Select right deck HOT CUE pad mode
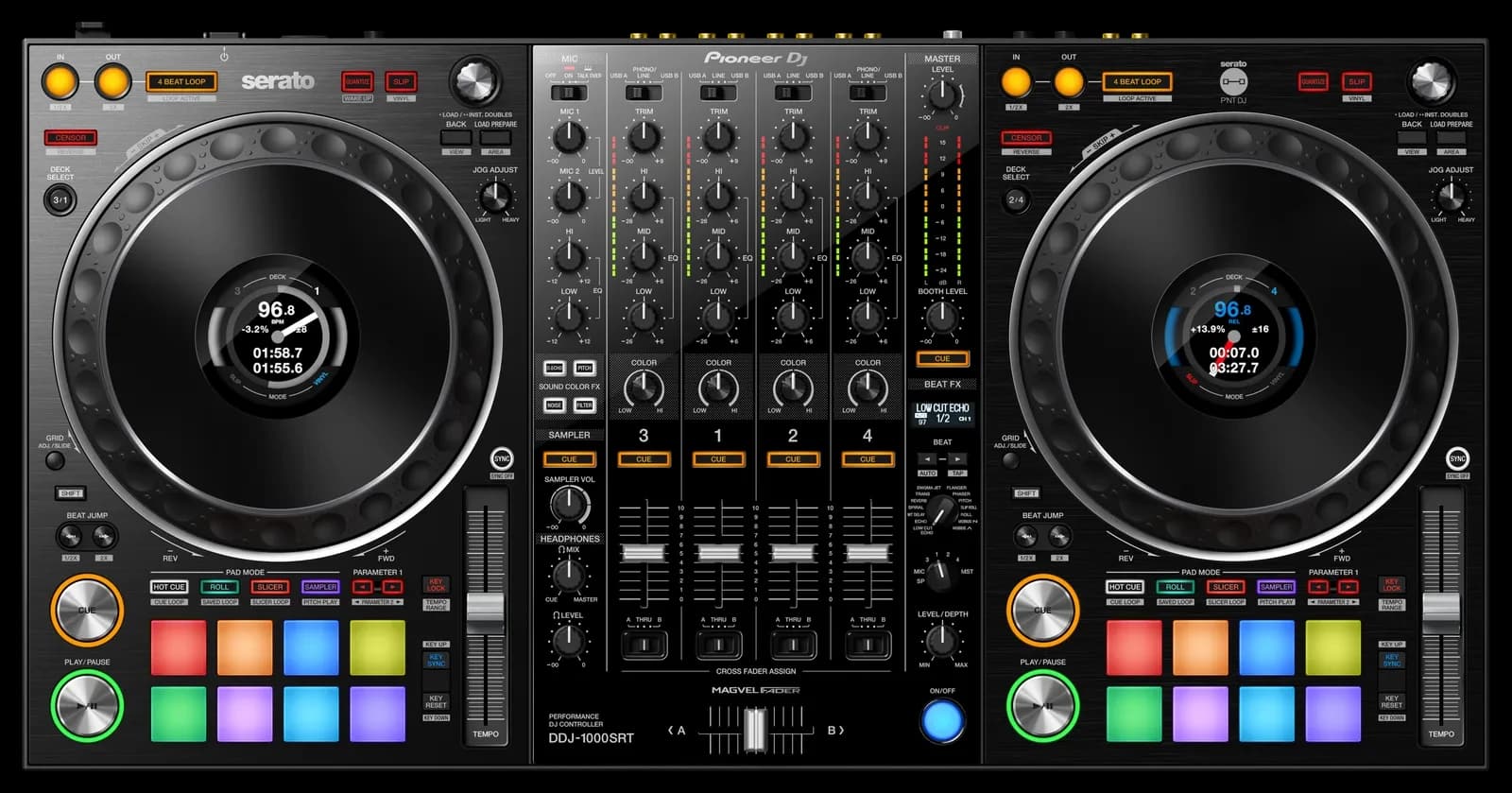 click(1125, 587)
